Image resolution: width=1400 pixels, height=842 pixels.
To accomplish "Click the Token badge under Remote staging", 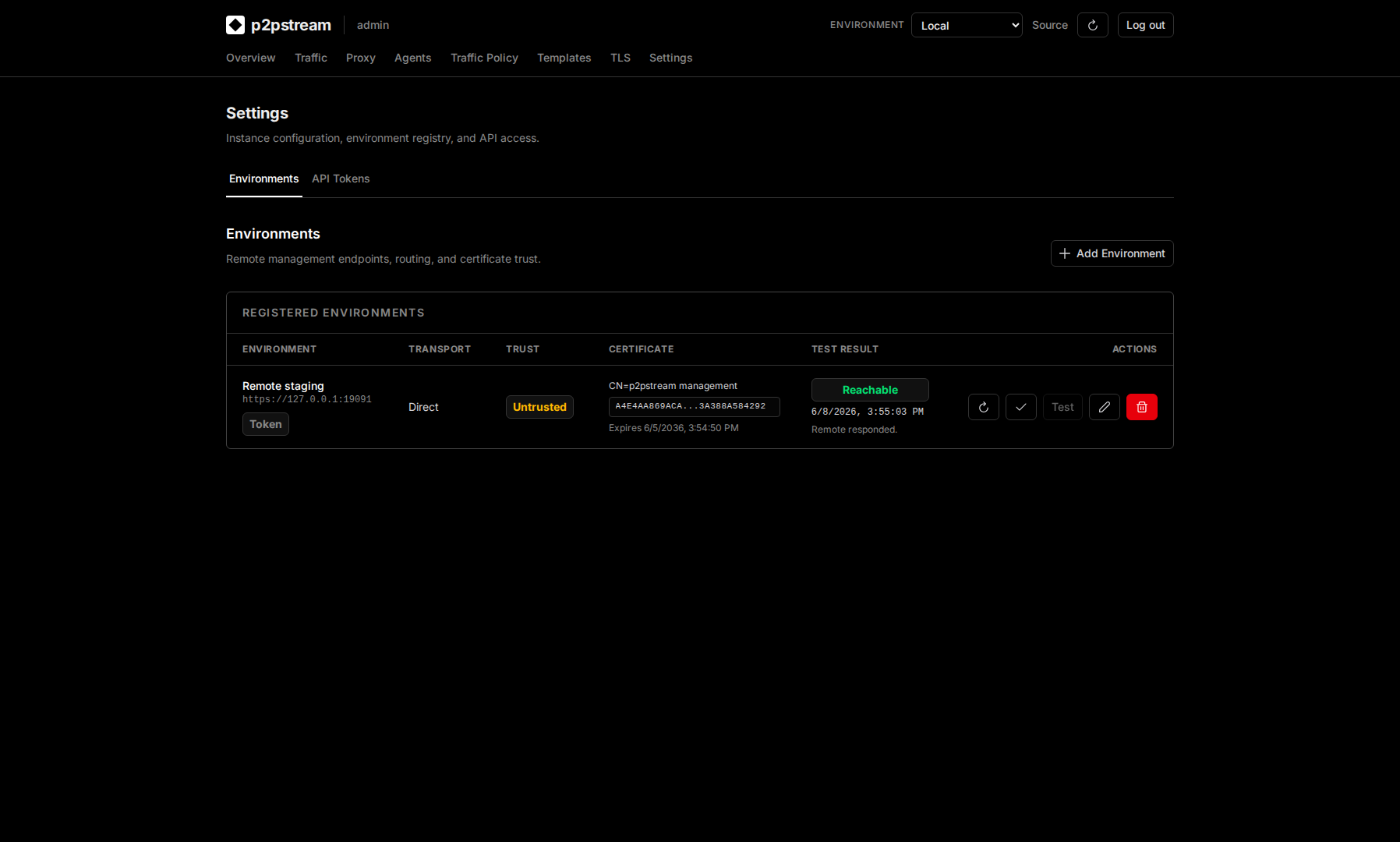I will point(266,424).
